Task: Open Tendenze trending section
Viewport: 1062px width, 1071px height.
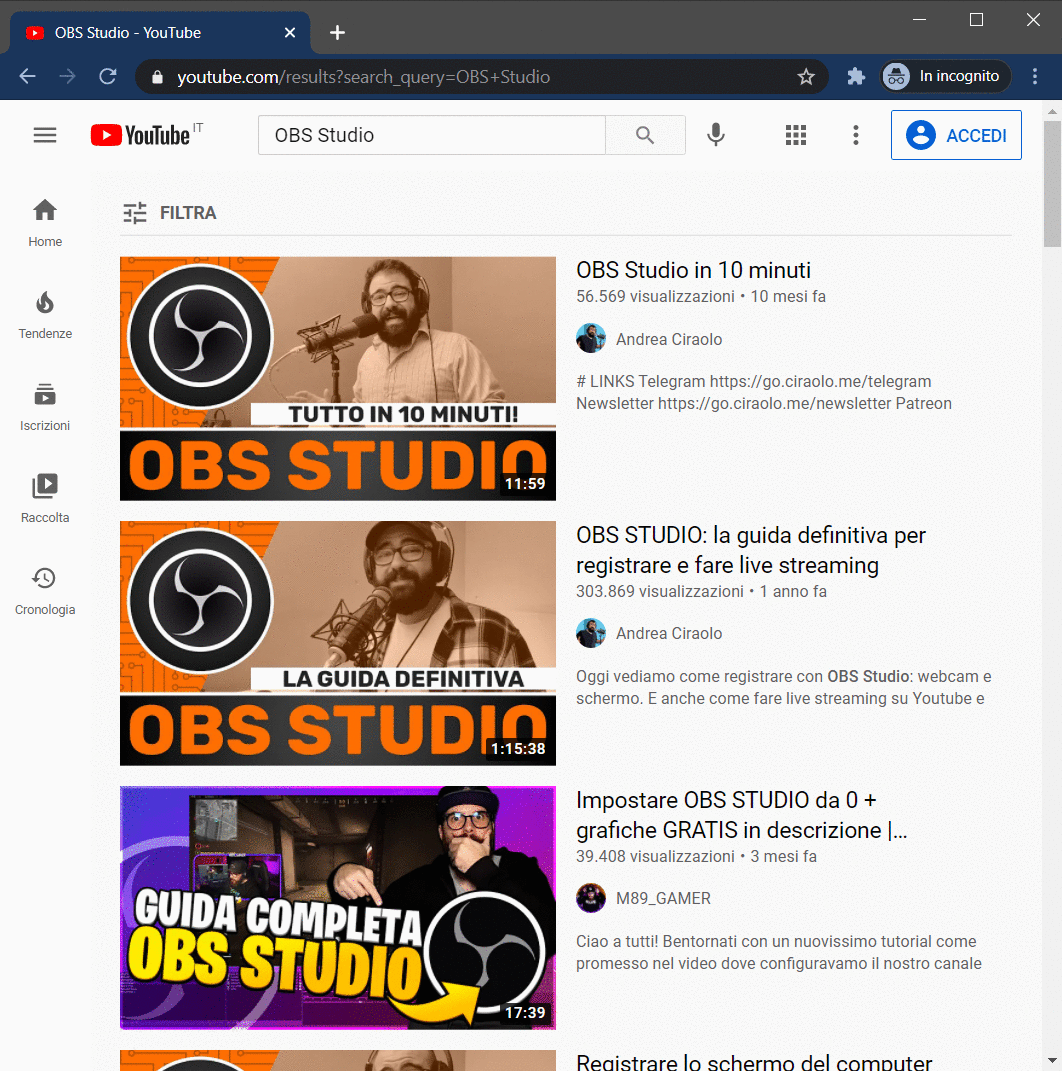Action: tap(45, 316)
